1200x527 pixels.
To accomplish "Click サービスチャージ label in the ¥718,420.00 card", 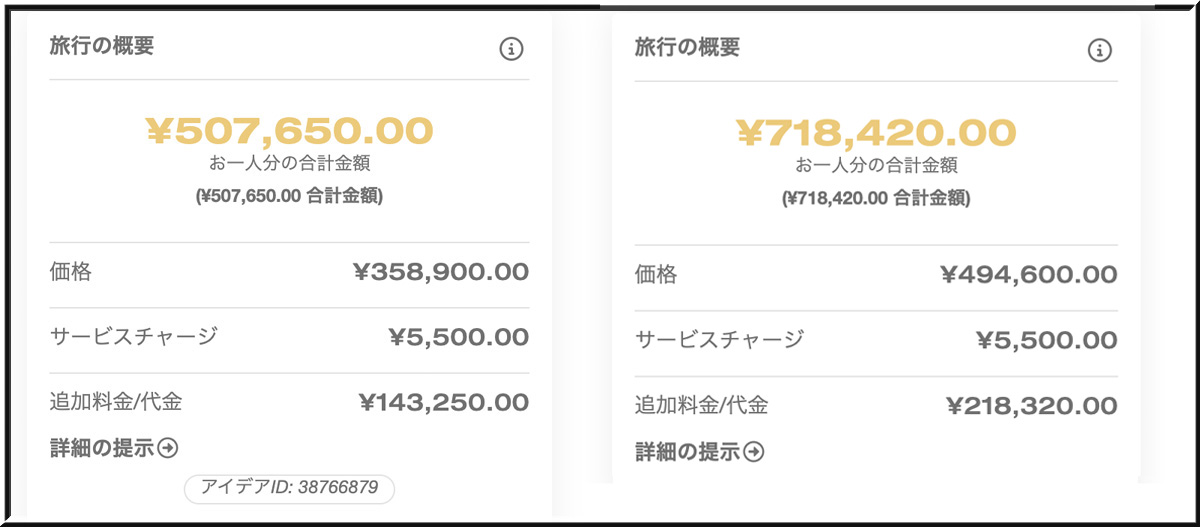I will [x=719, y=340].
